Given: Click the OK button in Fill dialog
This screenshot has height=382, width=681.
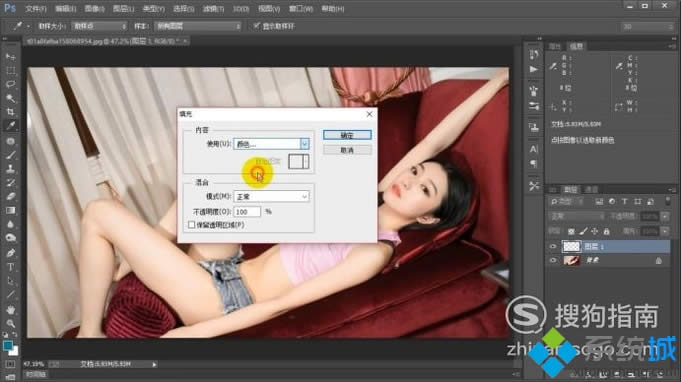Looking at the screenshot, I should 347,135.
